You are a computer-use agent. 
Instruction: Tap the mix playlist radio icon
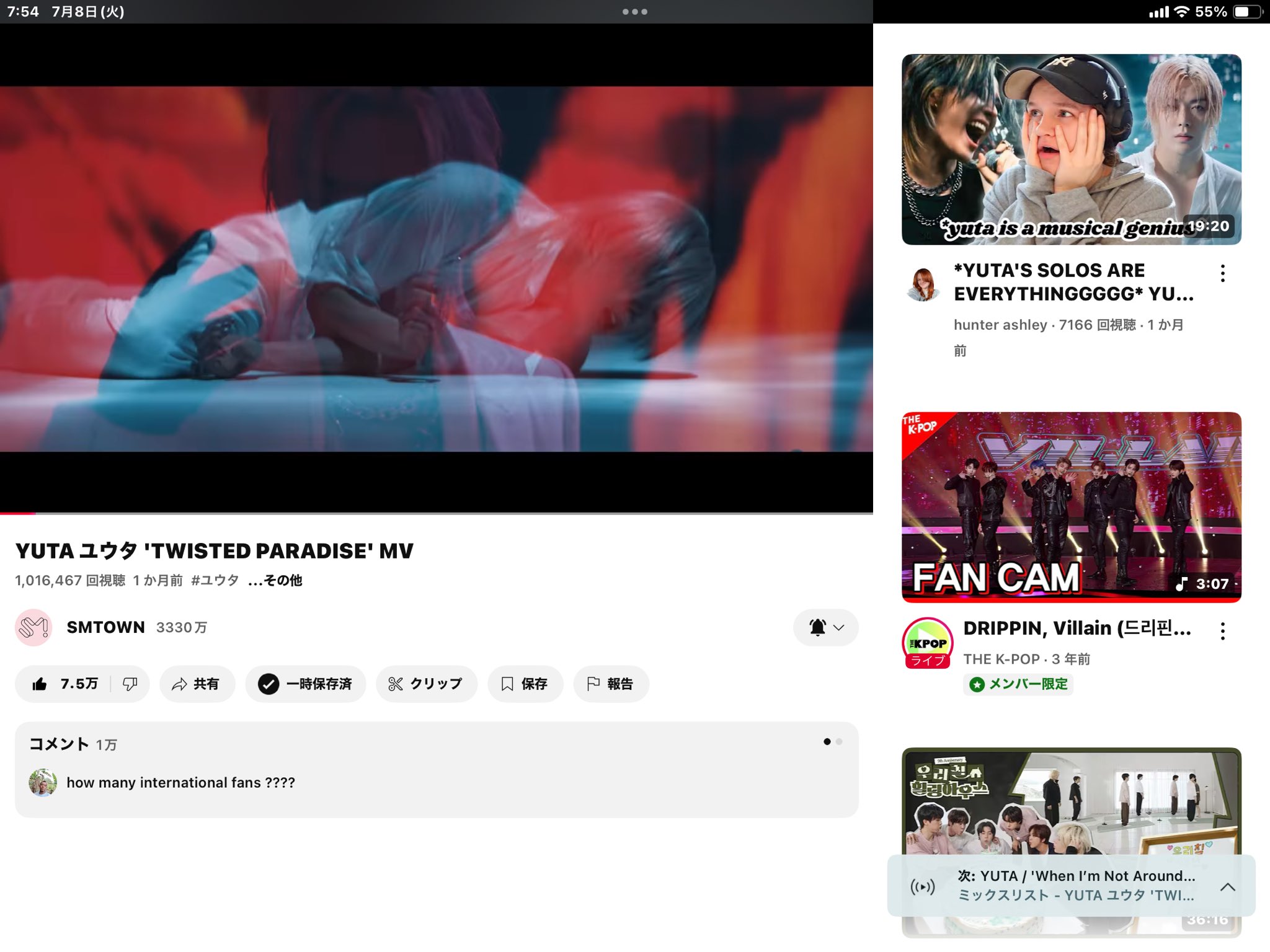(923, 887)
